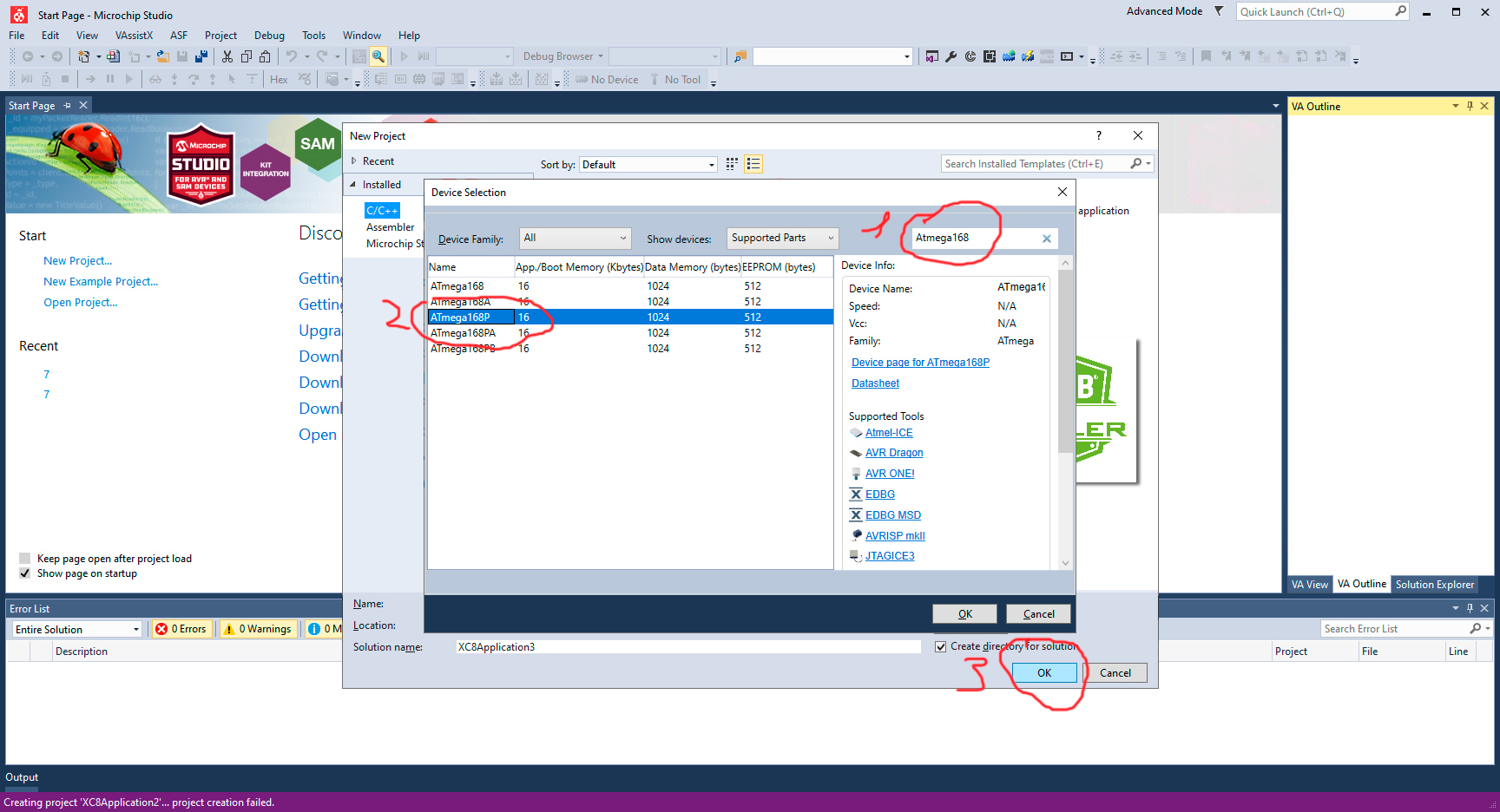Open the VAssistX menu

tap(134, 36)
